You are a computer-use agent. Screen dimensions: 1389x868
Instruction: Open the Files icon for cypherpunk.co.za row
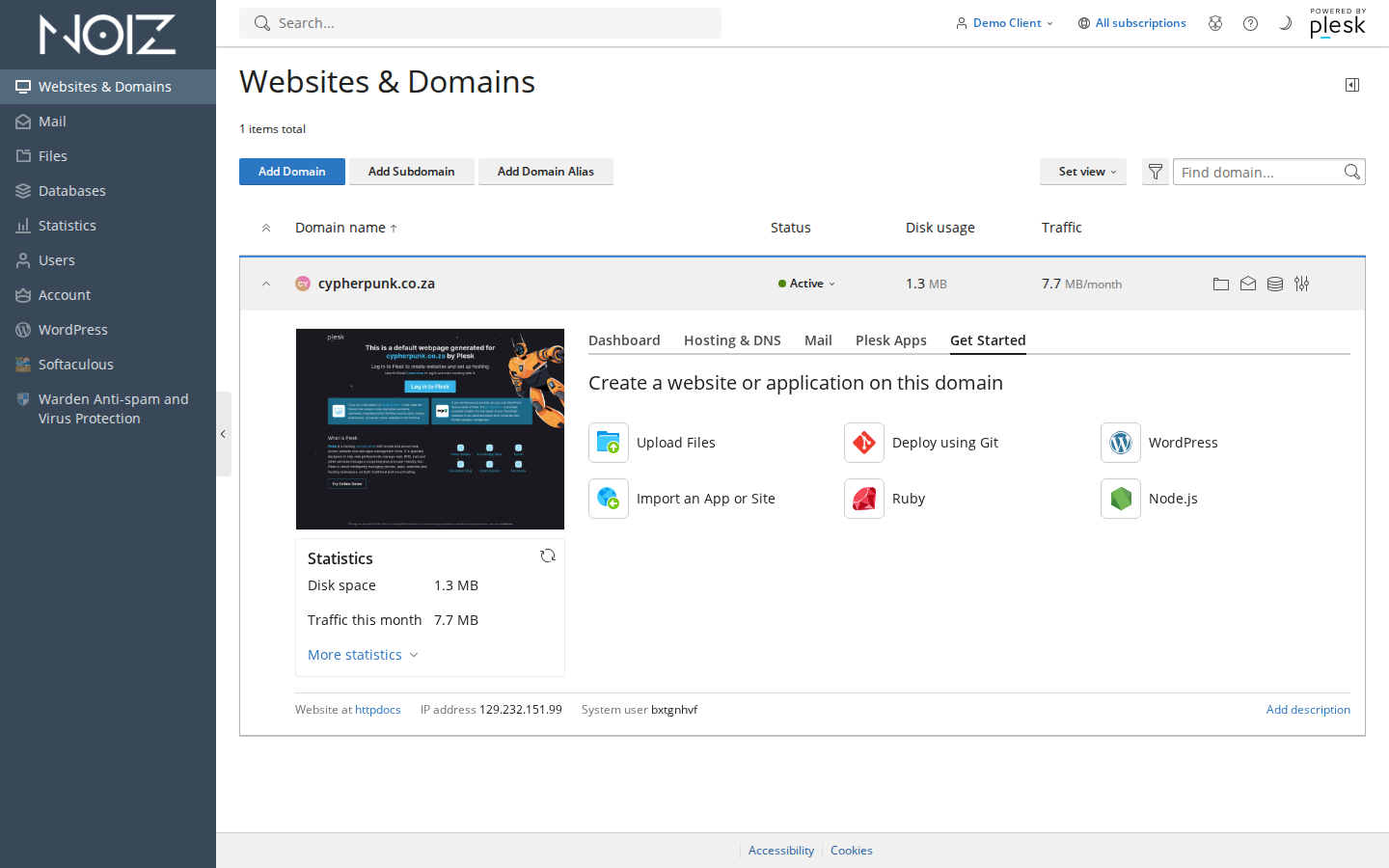[1220, 284]
